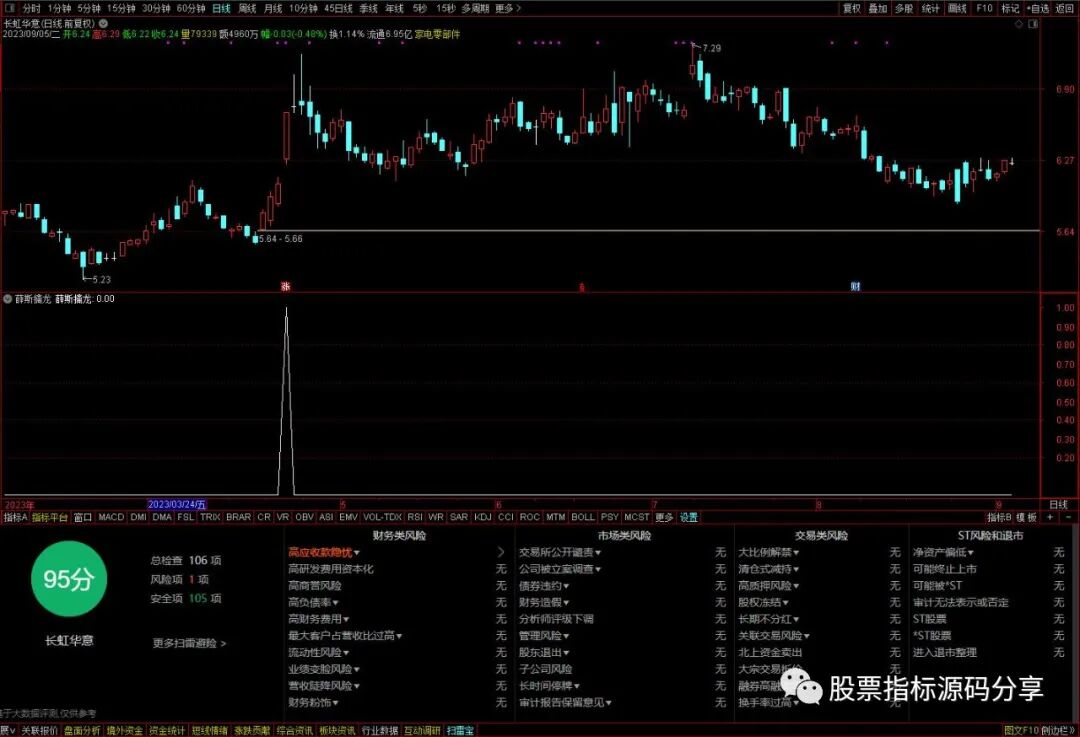Viewport: 1080px width, 737px height.
Task: Click the diamond icon in chart header
Action: [x=1019, y=23]
